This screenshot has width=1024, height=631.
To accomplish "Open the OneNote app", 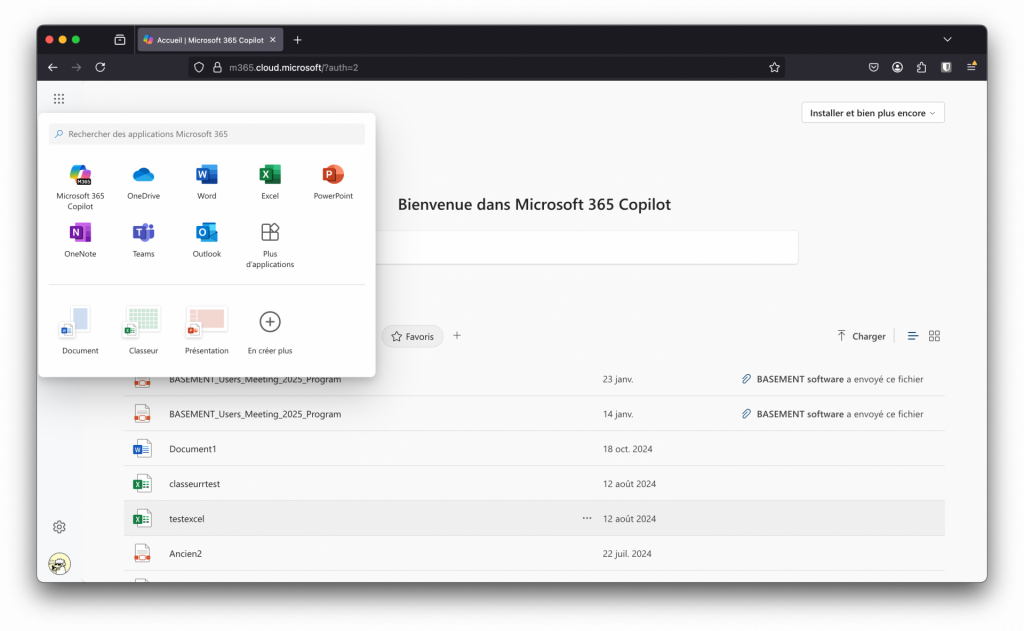I will [x=80, y=238].
